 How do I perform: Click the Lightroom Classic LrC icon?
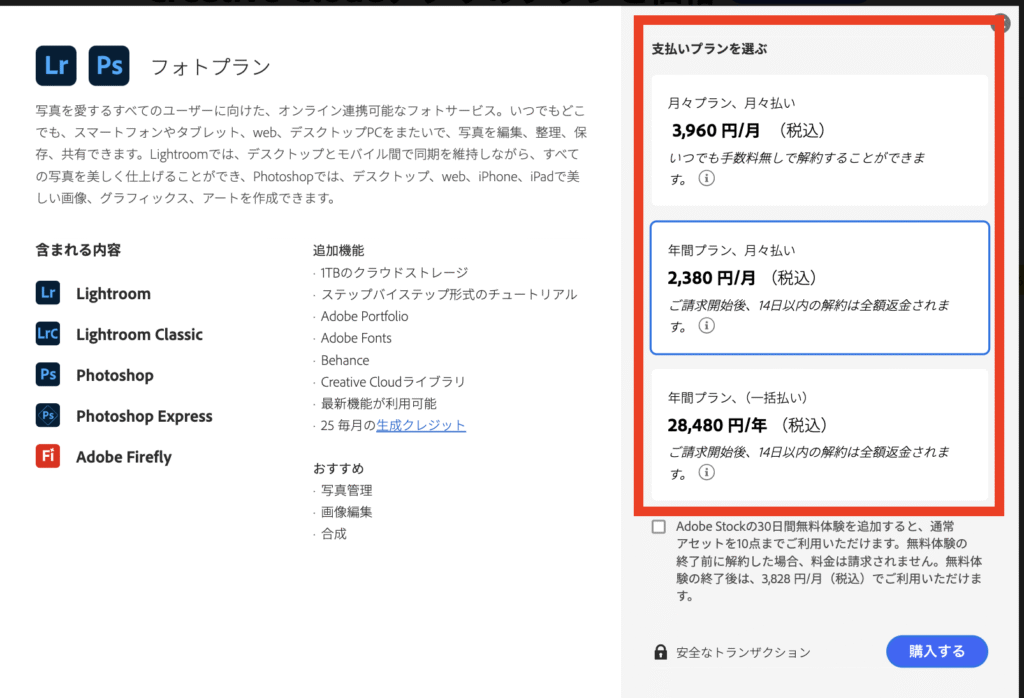(x=47, y=334)
